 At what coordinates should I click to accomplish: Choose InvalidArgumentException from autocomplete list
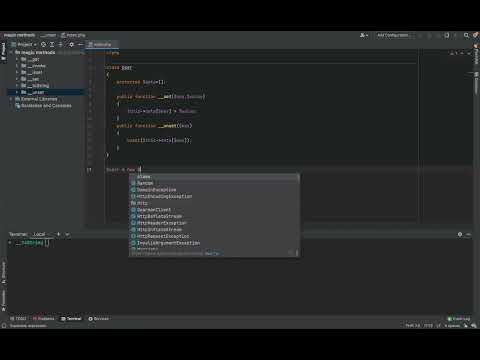[x=214, y=243]
